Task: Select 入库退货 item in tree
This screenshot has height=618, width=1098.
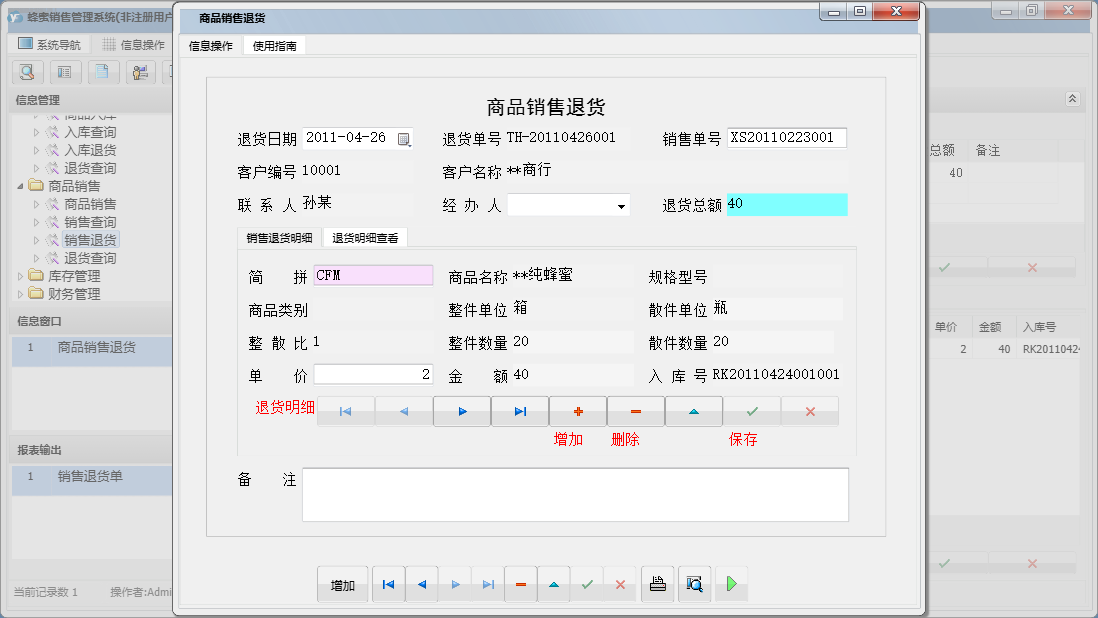Action: [90, 150]
